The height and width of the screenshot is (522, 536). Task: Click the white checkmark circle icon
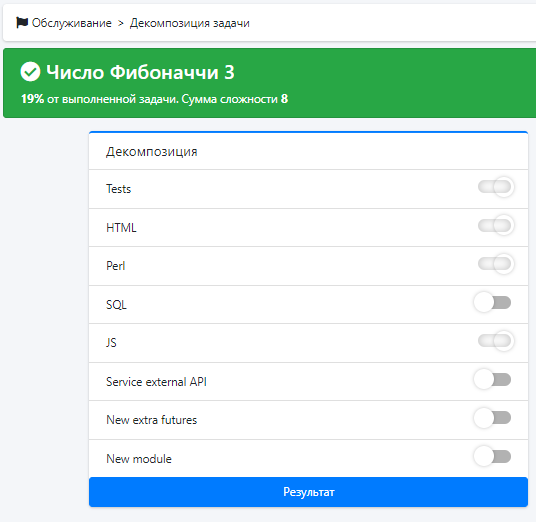30,72
